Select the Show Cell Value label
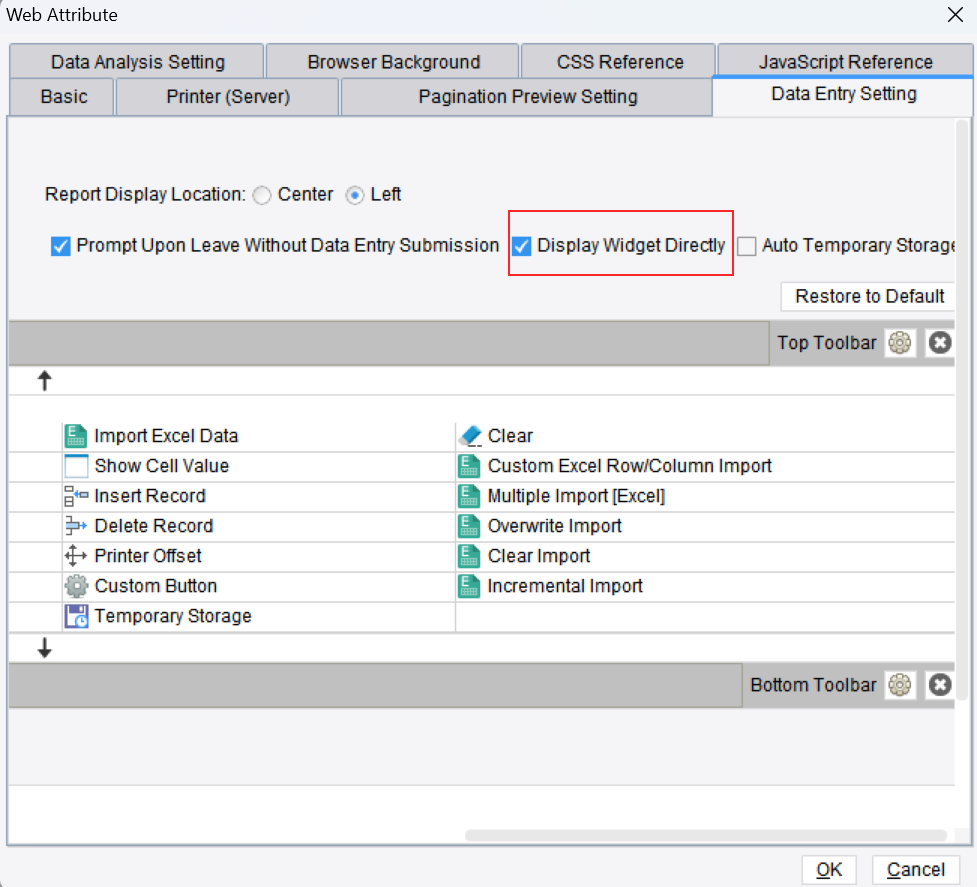Image resolution: width=977 pixels, height=887 pixels. [161, 466]
